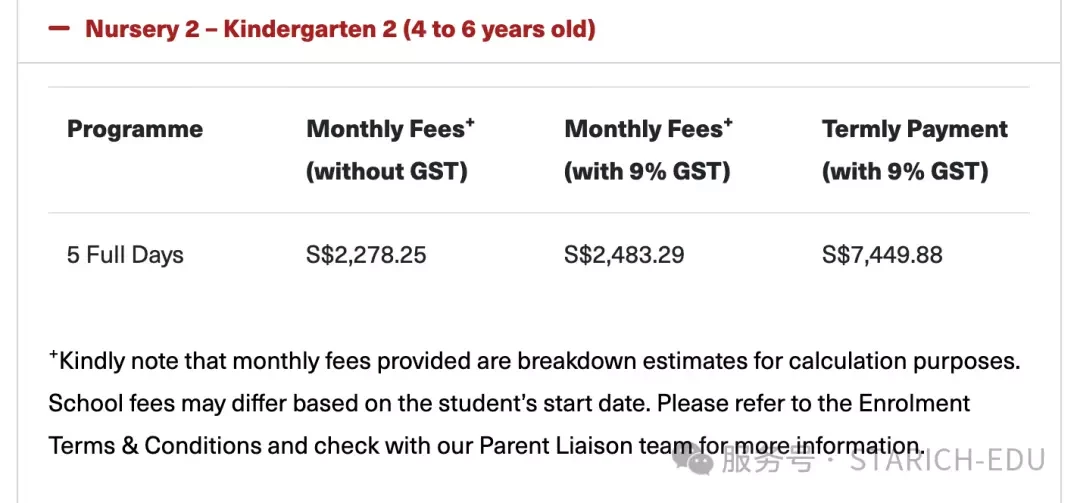Click the S$2,278.25 fee amount
The image size is (1080, 503).
point(366,256)
